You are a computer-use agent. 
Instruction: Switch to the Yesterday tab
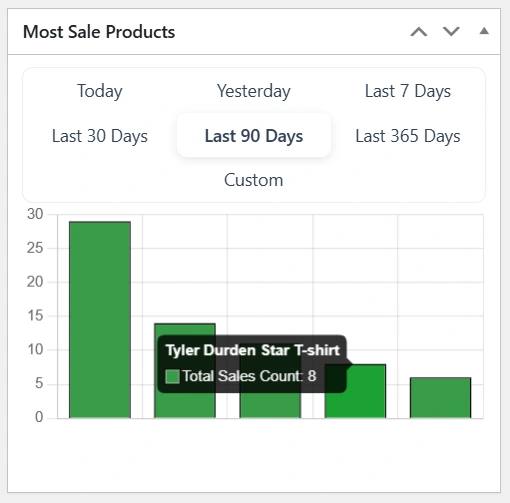[254, 91]
